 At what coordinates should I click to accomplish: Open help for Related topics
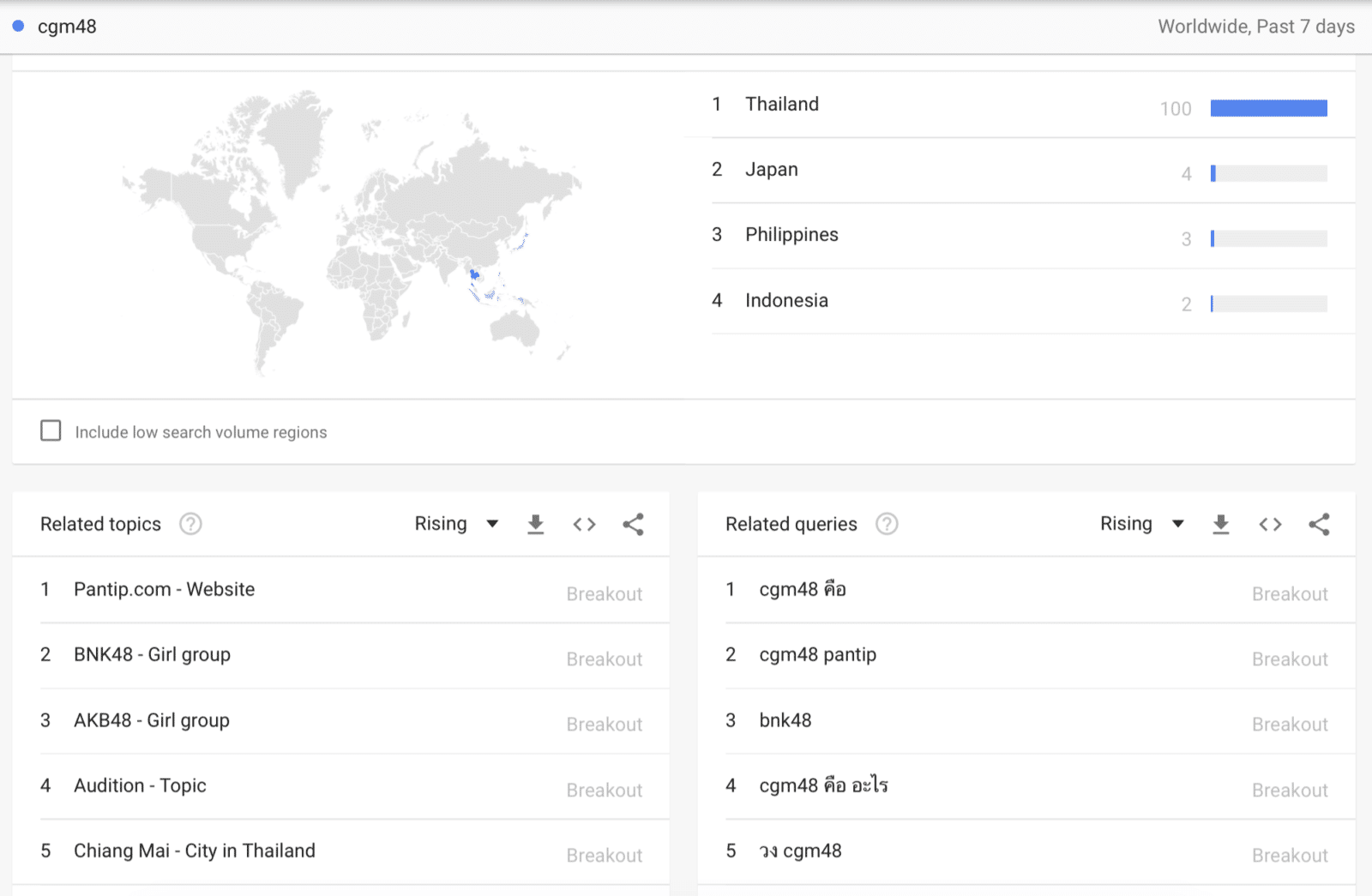click(190, 524)
